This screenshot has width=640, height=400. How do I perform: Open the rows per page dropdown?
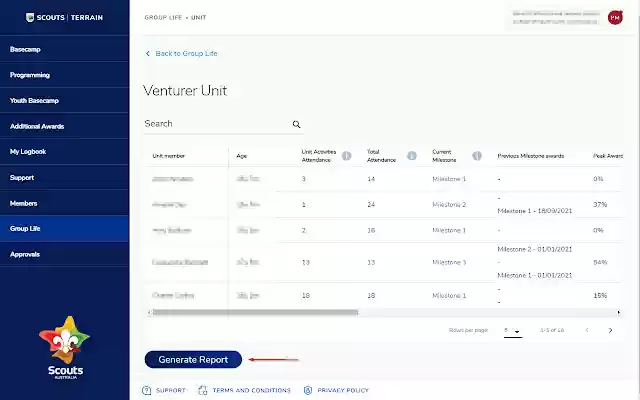[x=513, y=331]
